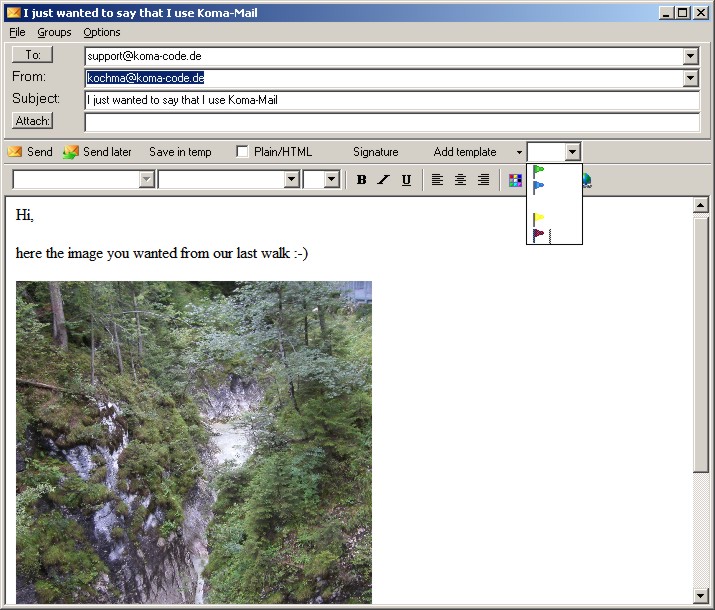Viewport: 715px width, 610px height.
Task: Select the yellow flag priority
Action: pos(538,219)
